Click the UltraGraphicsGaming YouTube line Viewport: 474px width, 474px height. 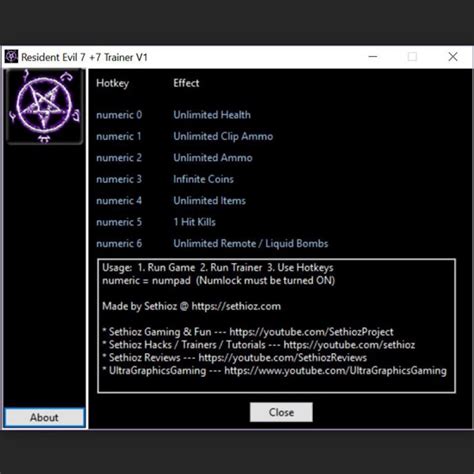pos(274,371)
